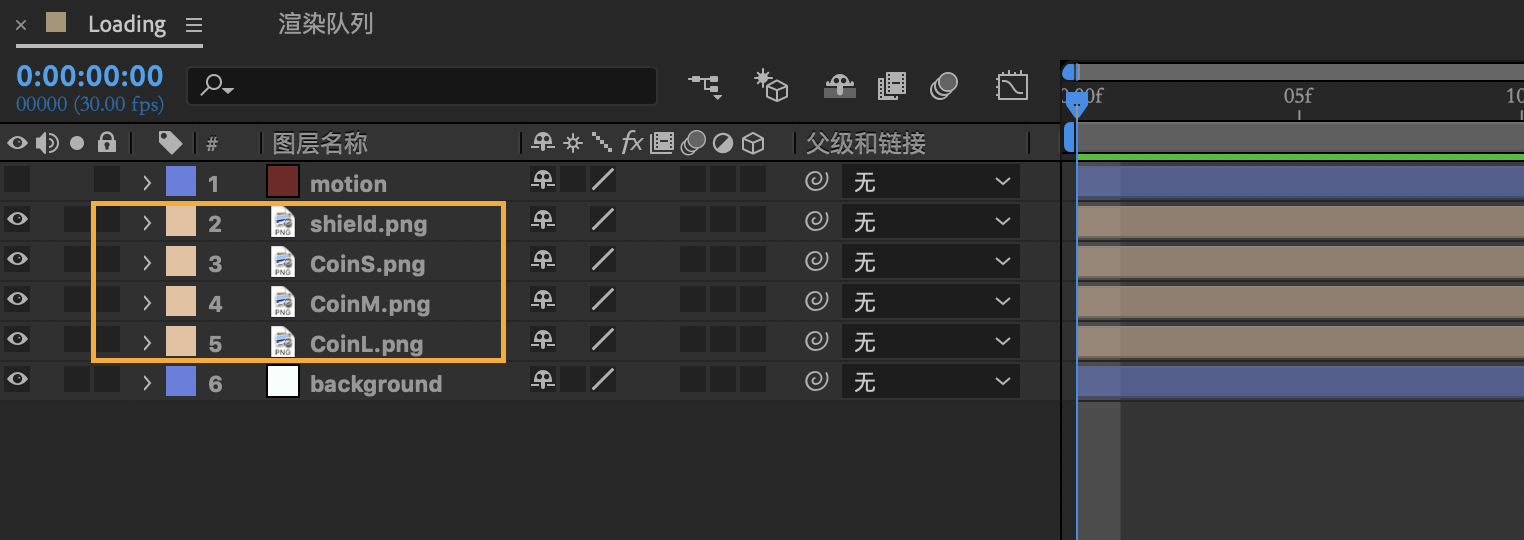
Task: Enable motion blur composition switch
Action: coord(944,86)
